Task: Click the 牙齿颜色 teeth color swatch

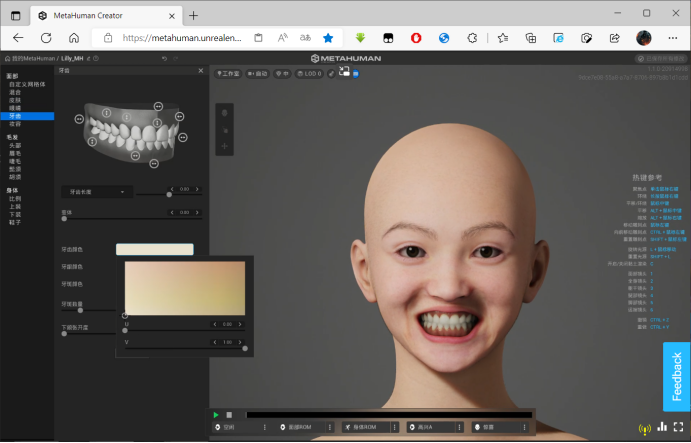Action: [155, 249]
